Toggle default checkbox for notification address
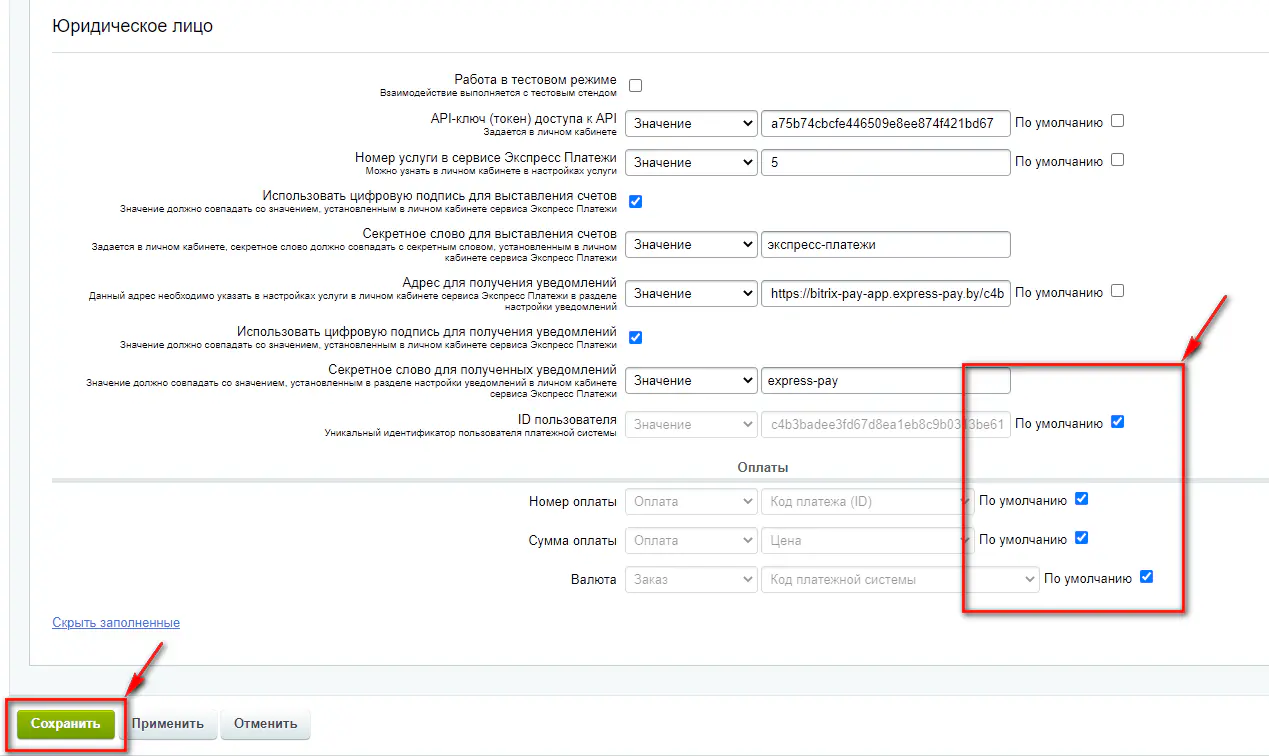This screenshot has width=1269, height=756. 1118,291
